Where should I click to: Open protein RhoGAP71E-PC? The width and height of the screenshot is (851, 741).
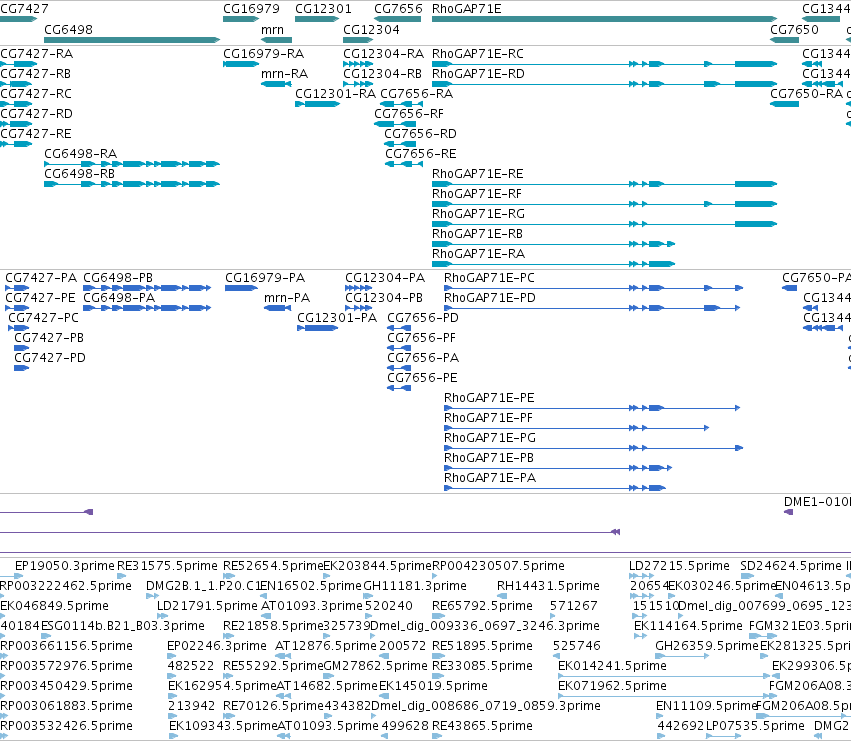pyautogui.click(x=490, y=278)
